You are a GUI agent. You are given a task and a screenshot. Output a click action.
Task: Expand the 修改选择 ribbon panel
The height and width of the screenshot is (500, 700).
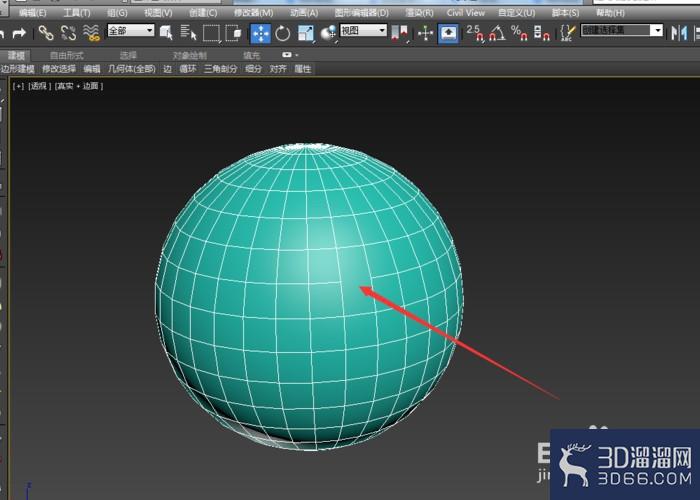(59, 69)
